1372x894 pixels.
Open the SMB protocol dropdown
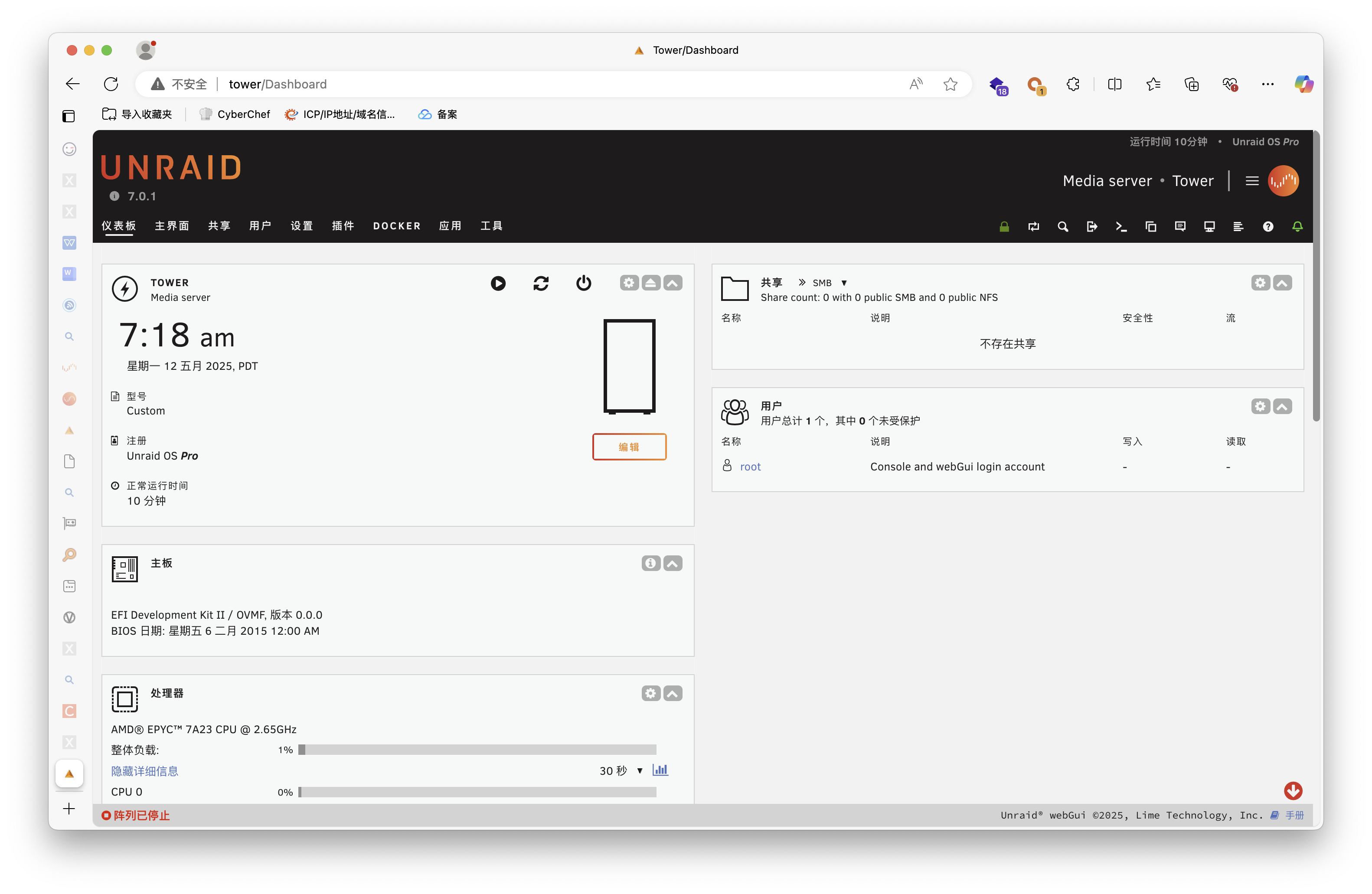[x=830, y=283]
